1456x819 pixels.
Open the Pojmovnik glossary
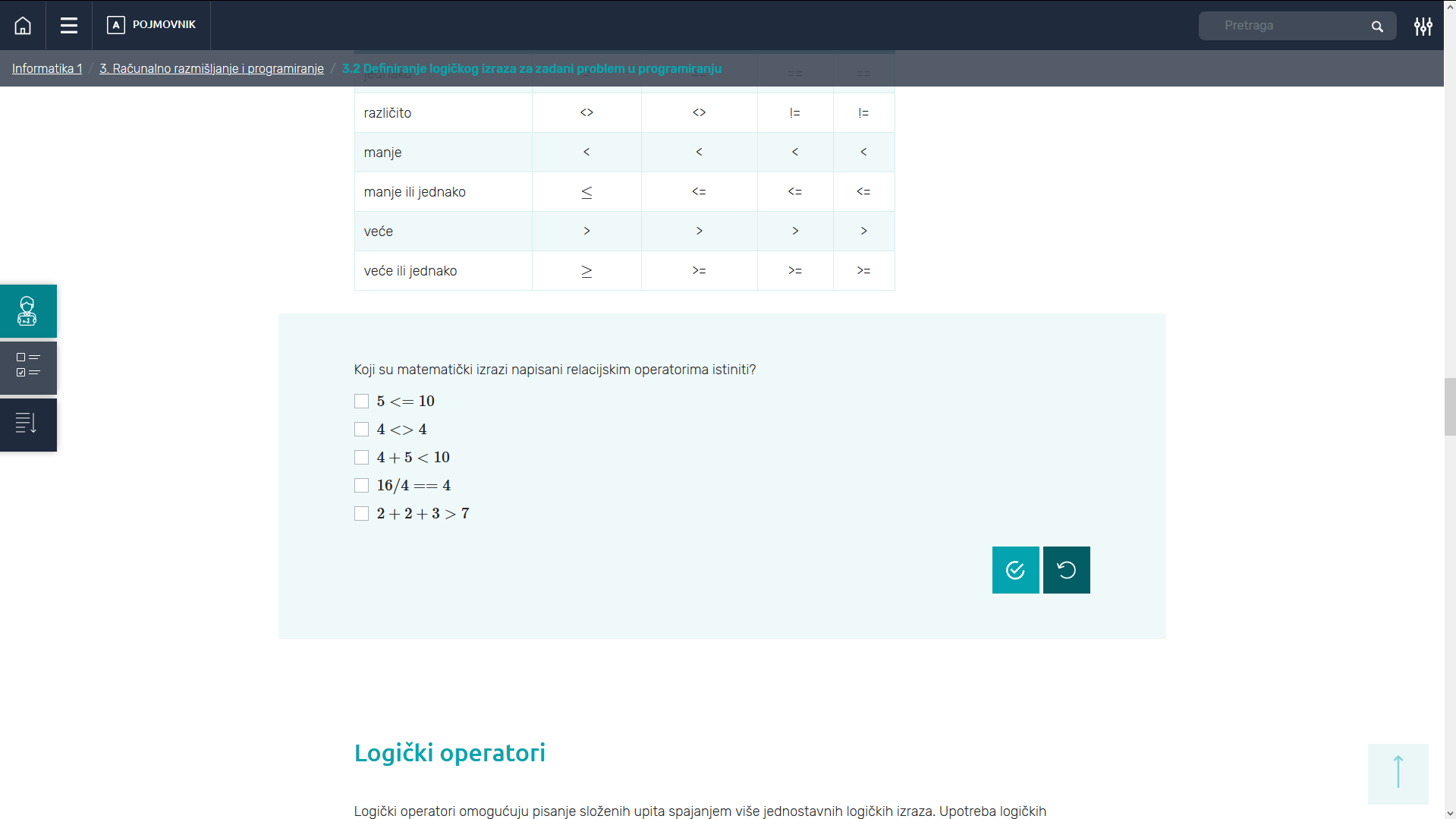152,25
